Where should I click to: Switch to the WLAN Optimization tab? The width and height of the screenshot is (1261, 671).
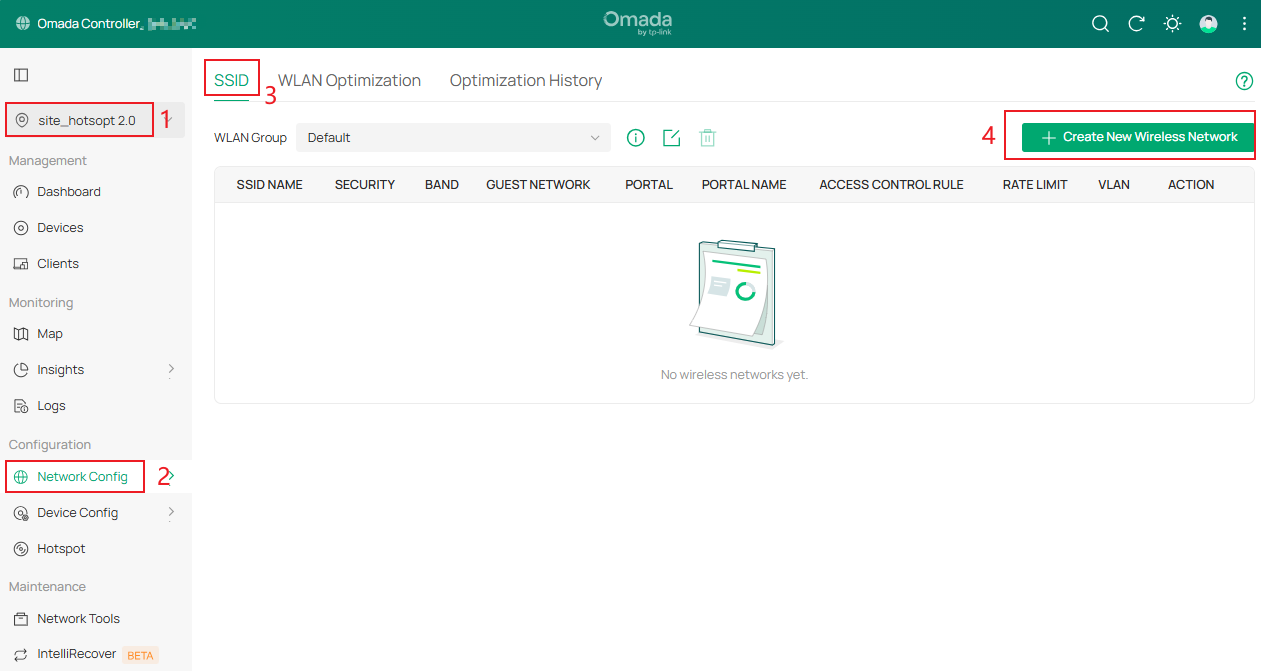click(349, 80)
